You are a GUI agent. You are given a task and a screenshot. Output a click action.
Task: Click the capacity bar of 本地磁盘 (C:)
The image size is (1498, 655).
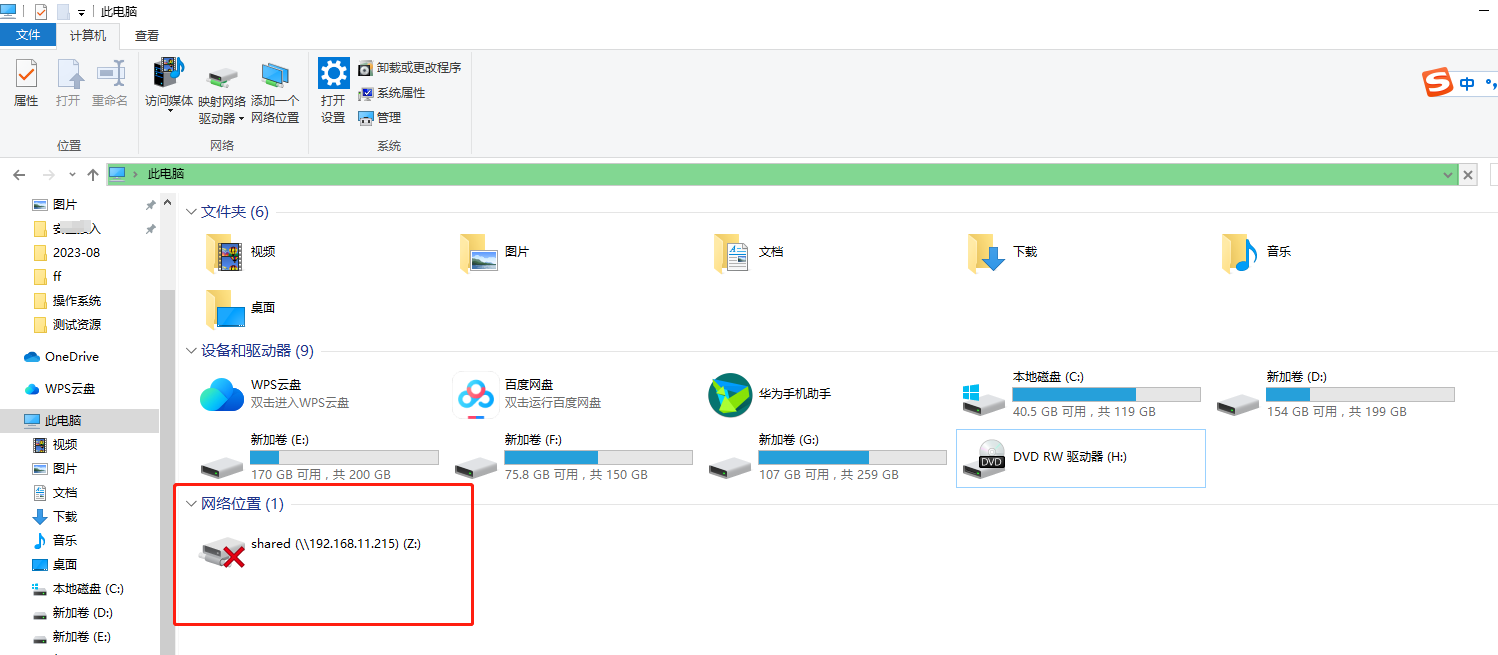tap(1106, 393)
